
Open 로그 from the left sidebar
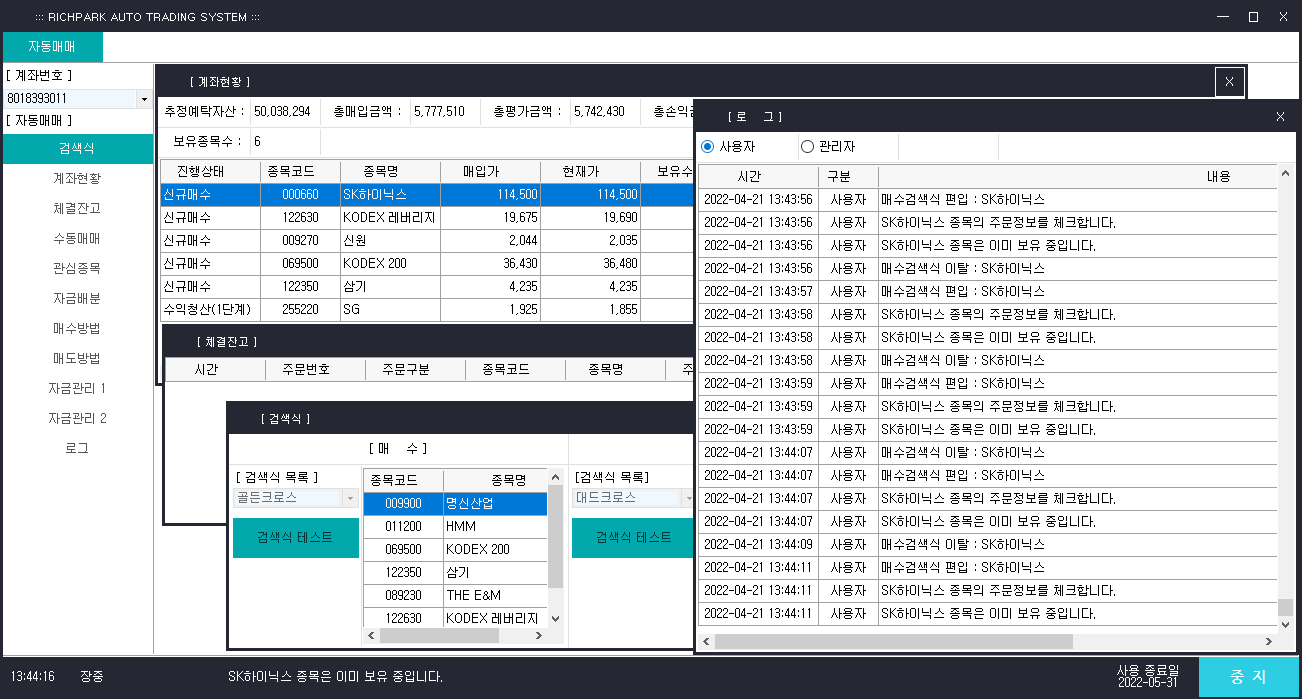click(x=77, y=448)
